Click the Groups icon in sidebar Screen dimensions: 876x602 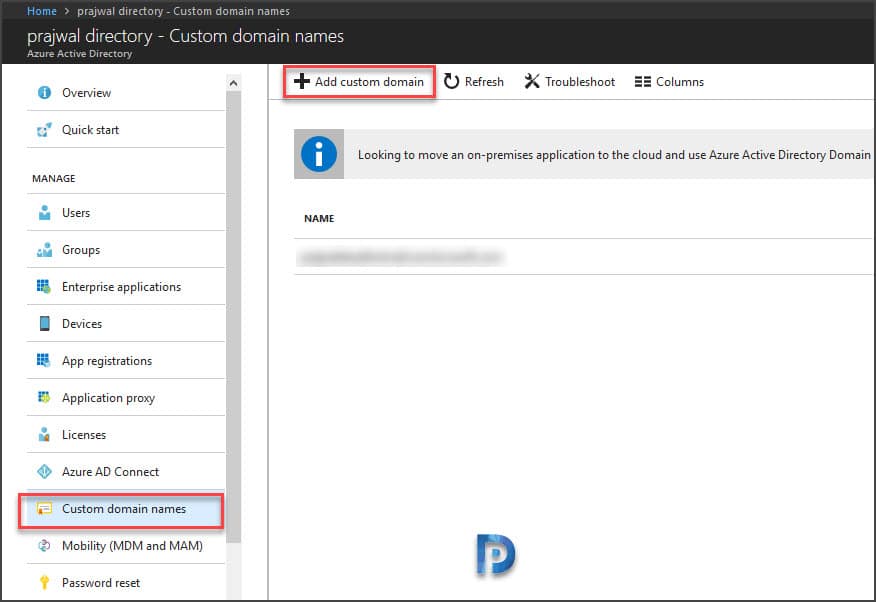coord(44,250)
